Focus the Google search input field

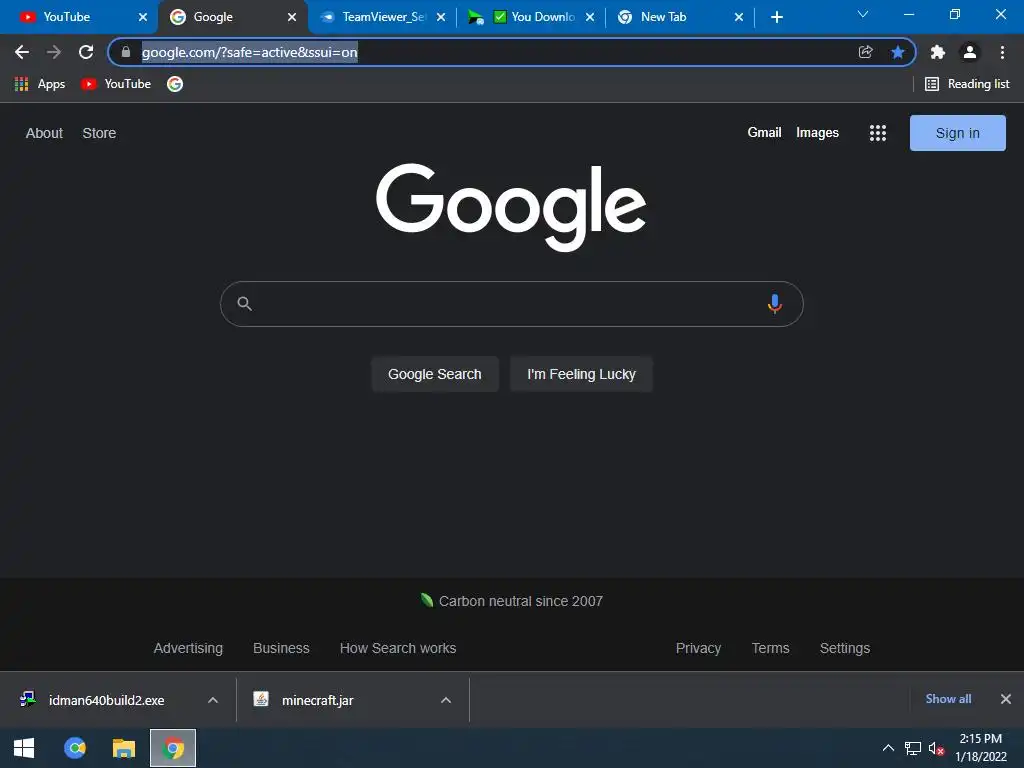tap(511, 304)
